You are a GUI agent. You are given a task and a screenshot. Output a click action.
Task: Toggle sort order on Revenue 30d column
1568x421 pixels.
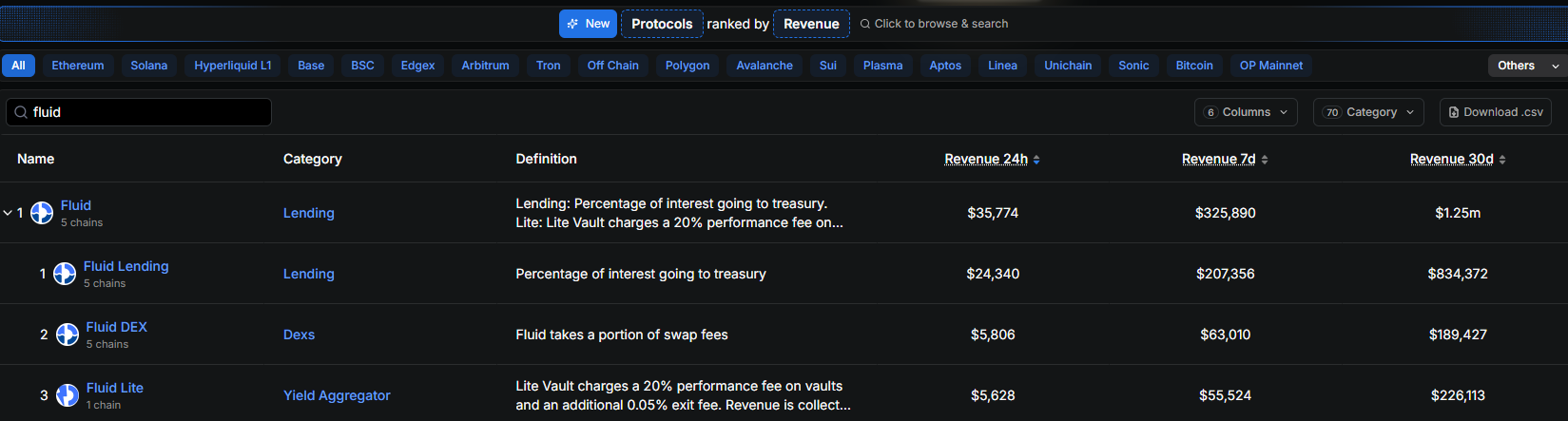coord(1502,160)
